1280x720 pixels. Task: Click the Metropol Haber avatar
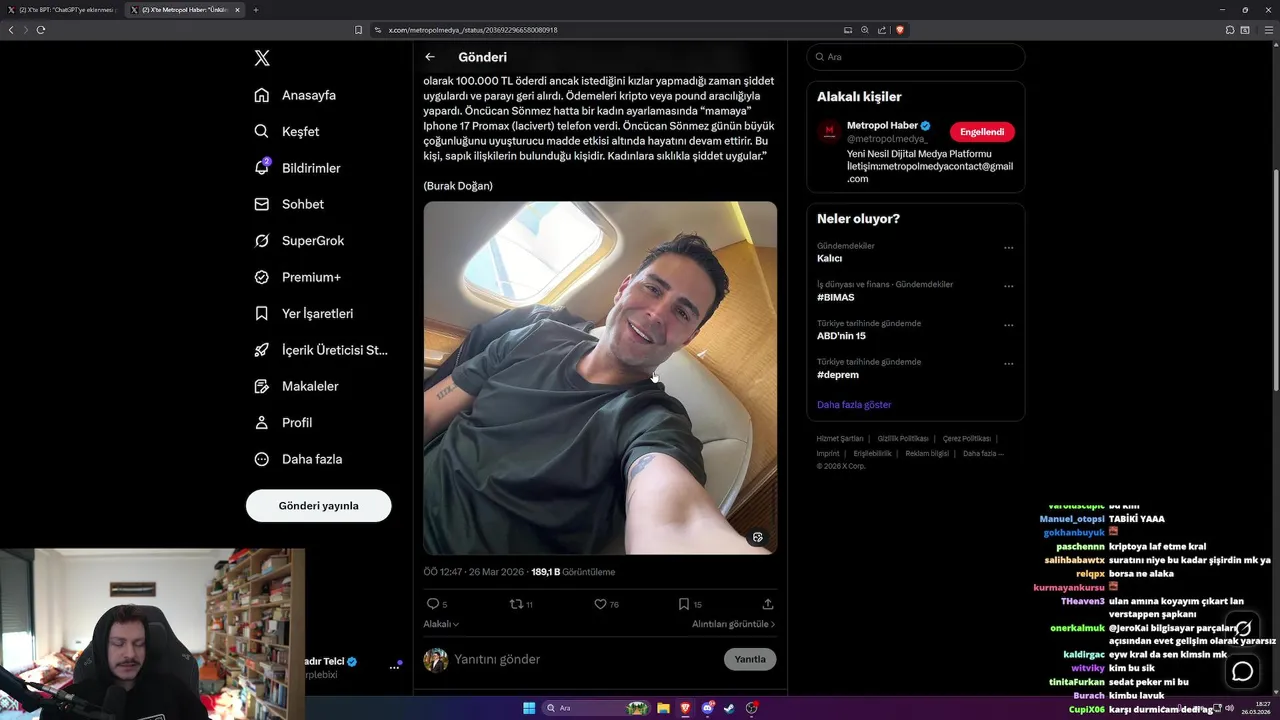tap(829, 132)
